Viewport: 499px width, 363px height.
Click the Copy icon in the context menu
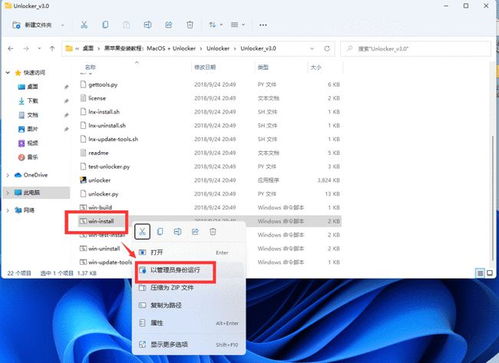160,231
